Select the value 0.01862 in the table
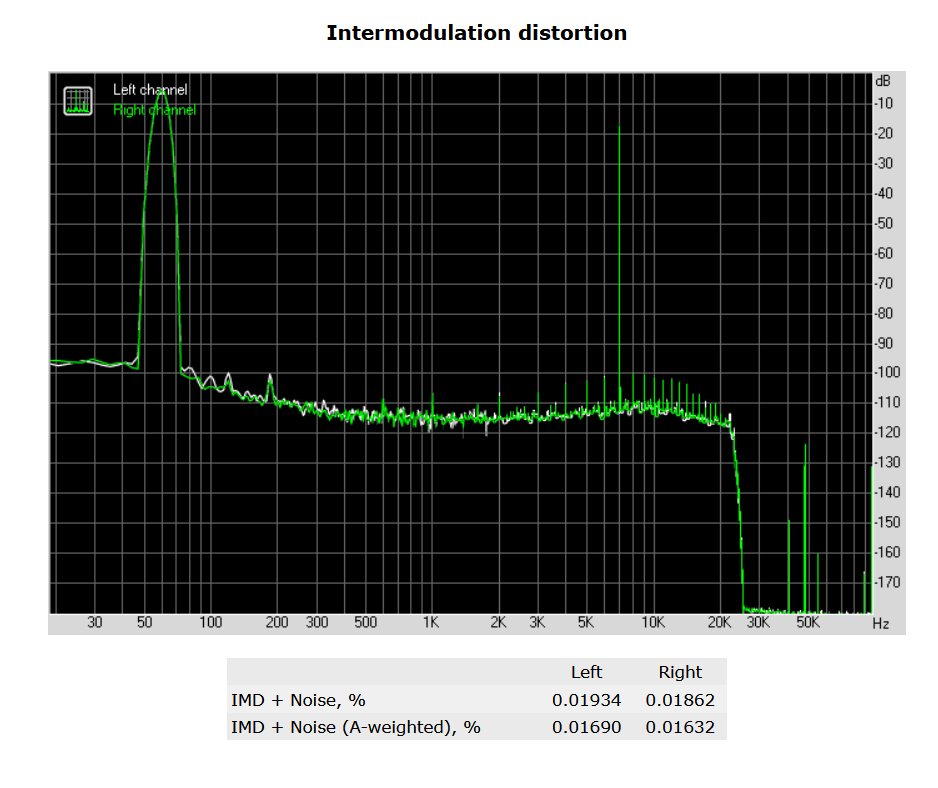The width and height of the screenshot is (938, 788). click(x=680, y=700)
